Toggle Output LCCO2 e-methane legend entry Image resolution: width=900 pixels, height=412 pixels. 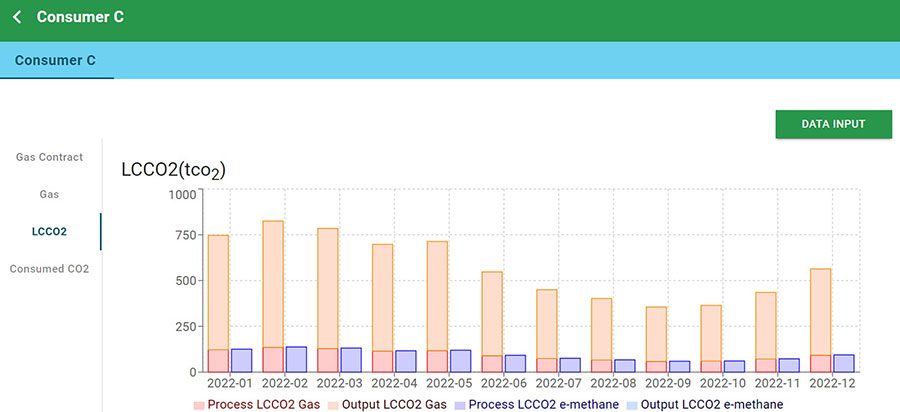705,405
